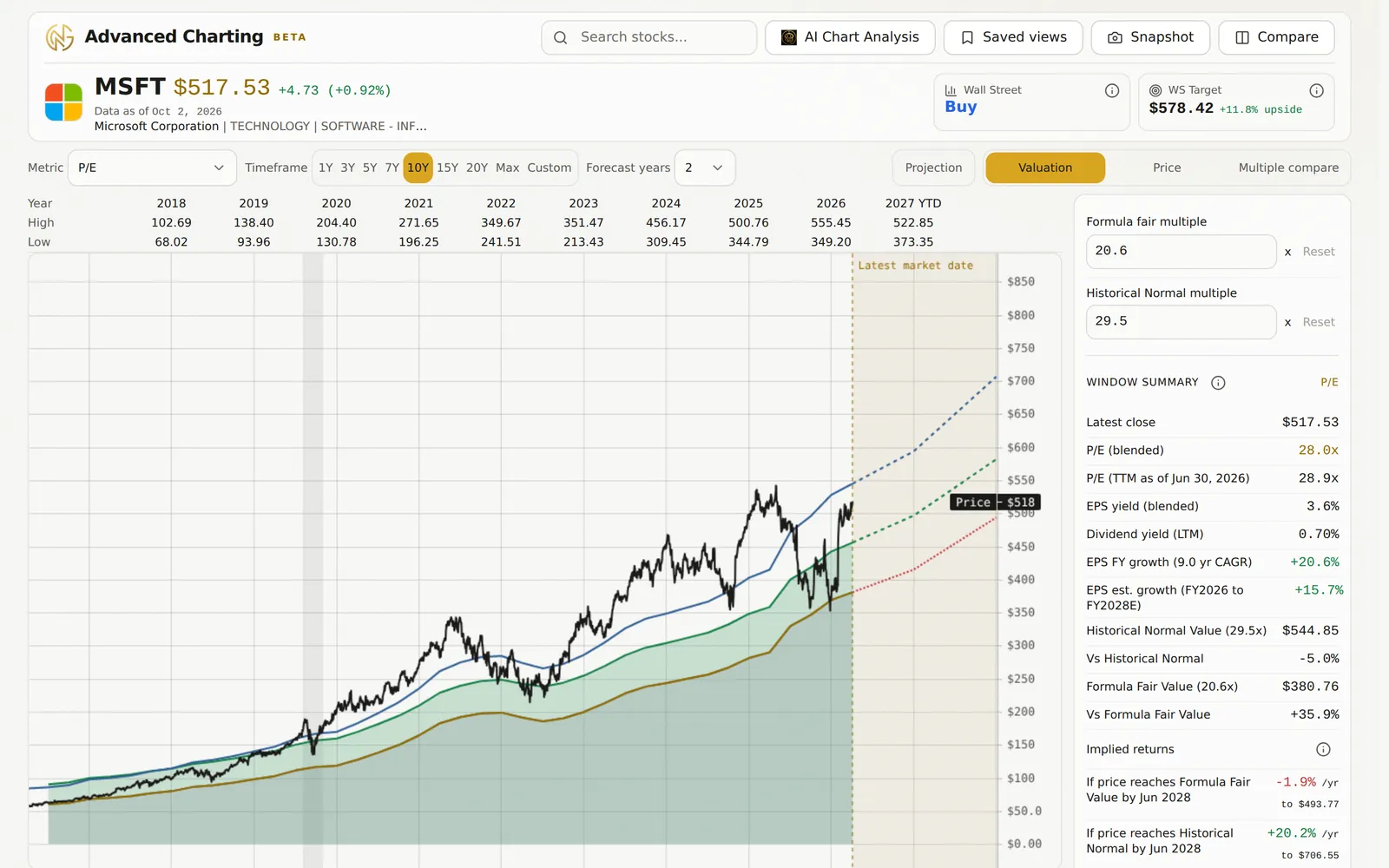Open Implied returns info icon

coord(1323,749)
